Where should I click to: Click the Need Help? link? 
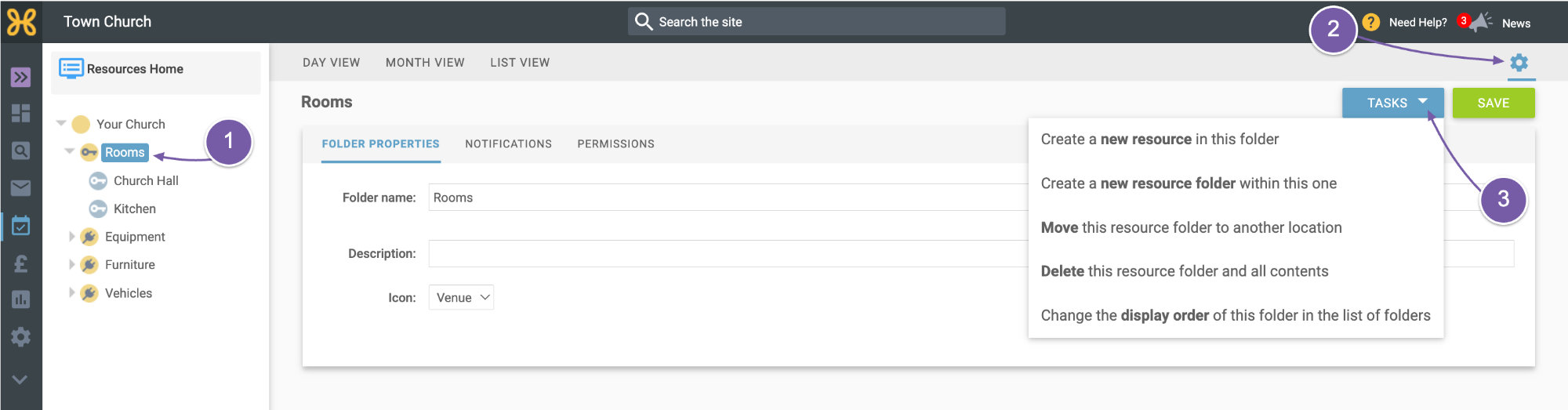(1417, 22)
